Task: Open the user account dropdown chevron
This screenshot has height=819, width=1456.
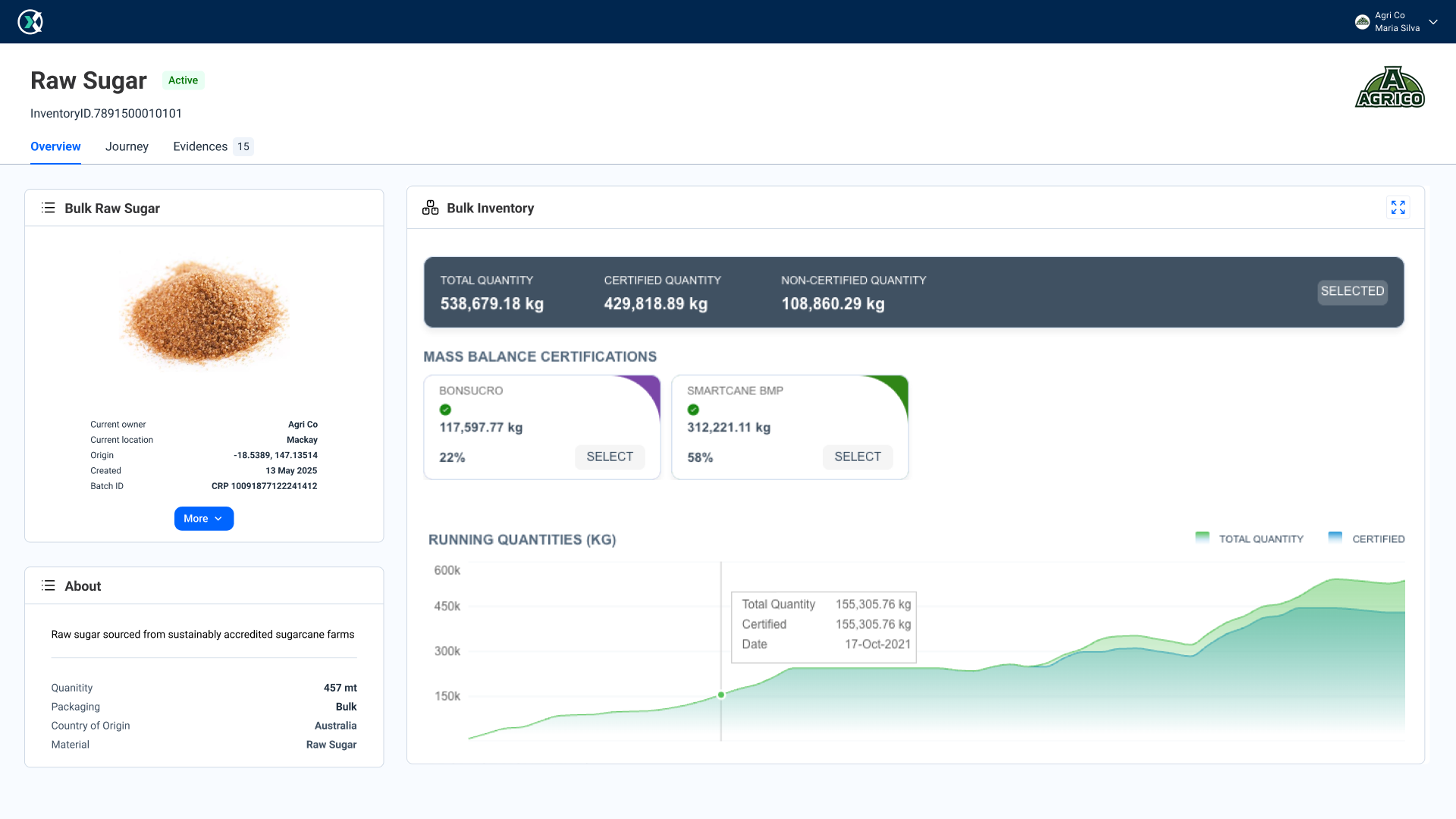Action: pos(1433,22)
